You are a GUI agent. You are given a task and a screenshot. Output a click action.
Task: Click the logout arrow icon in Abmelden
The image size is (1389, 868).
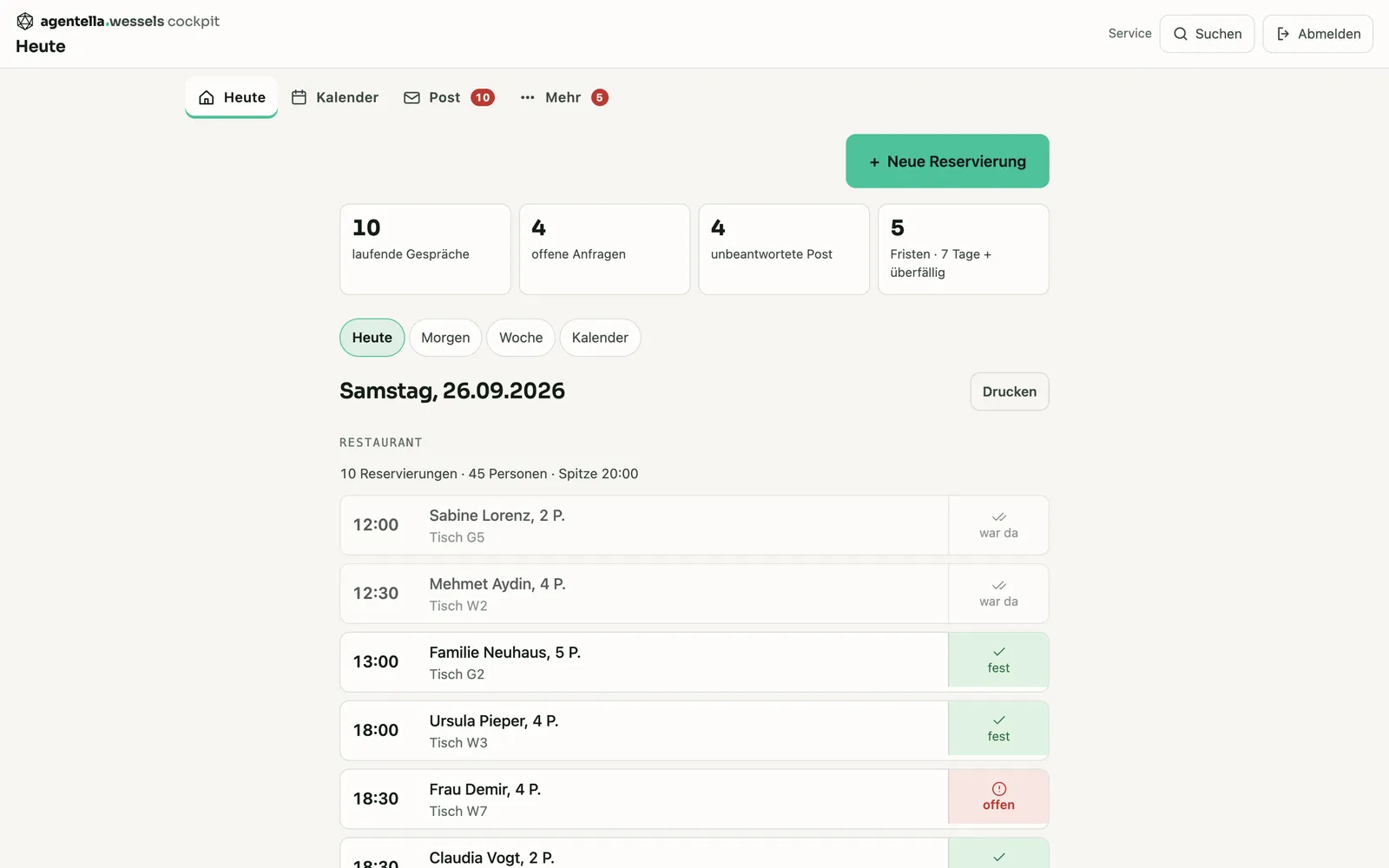(x=1283, y=34)
